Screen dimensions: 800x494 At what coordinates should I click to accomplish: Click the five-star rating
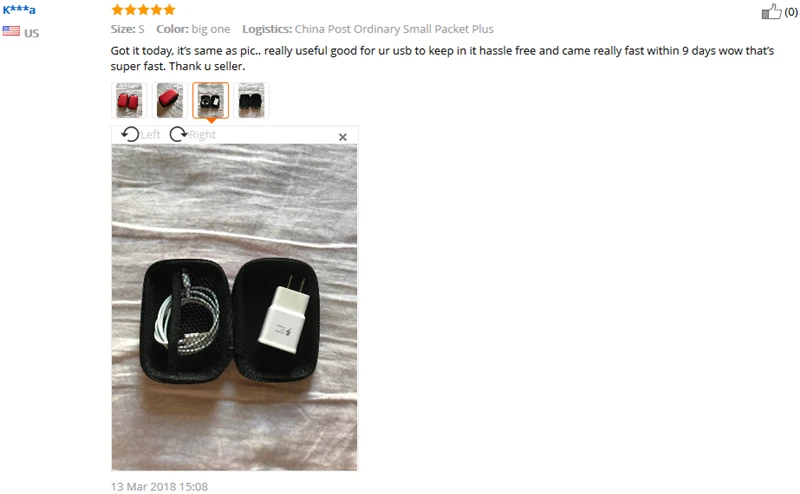[x=143, y=10]
